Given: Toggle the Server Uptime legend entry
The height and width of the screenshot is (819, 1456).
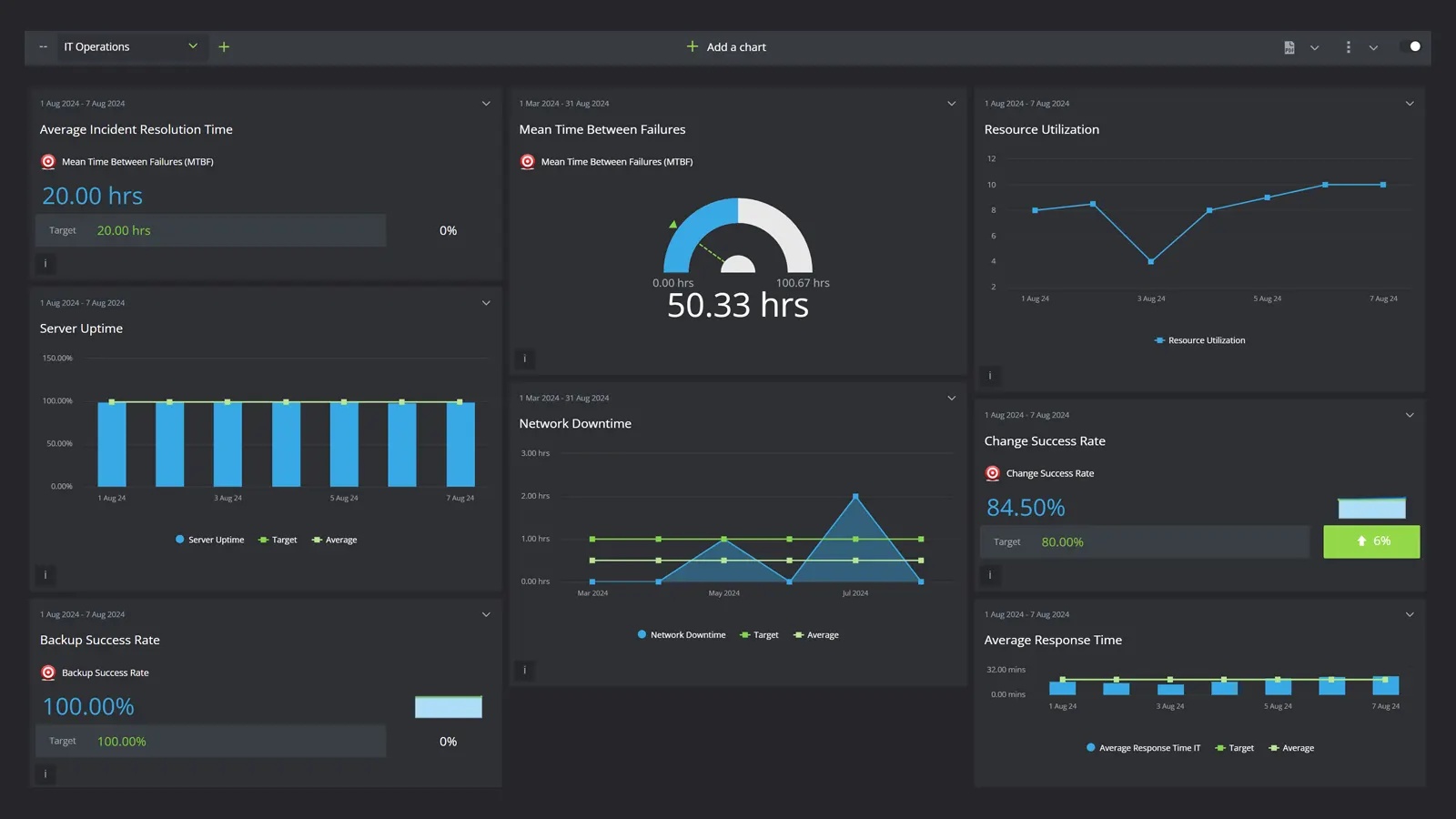Looking at the screenshot, I should click(x=209, y=539).
